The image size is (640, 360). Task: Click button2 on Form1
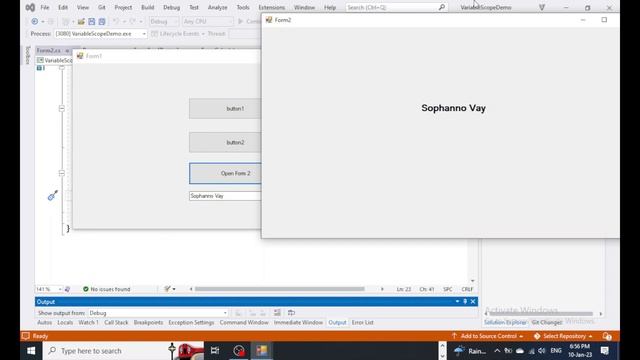pos(225,142)
